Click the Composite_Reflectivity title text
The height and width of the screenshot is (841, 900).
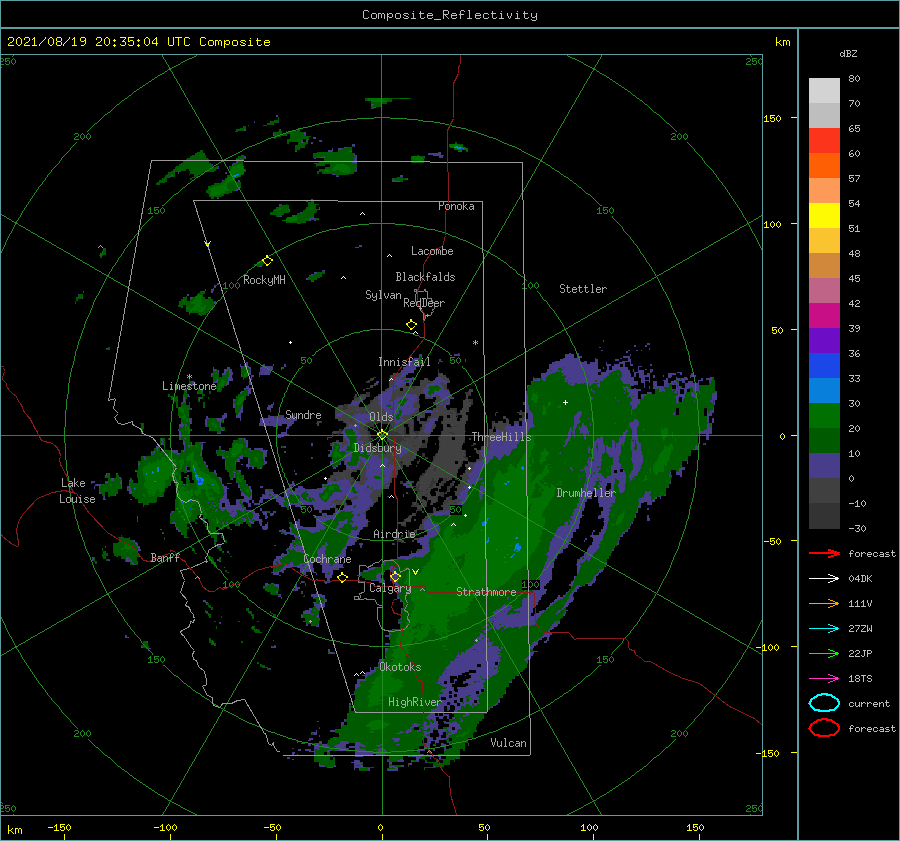coord(450,15)
